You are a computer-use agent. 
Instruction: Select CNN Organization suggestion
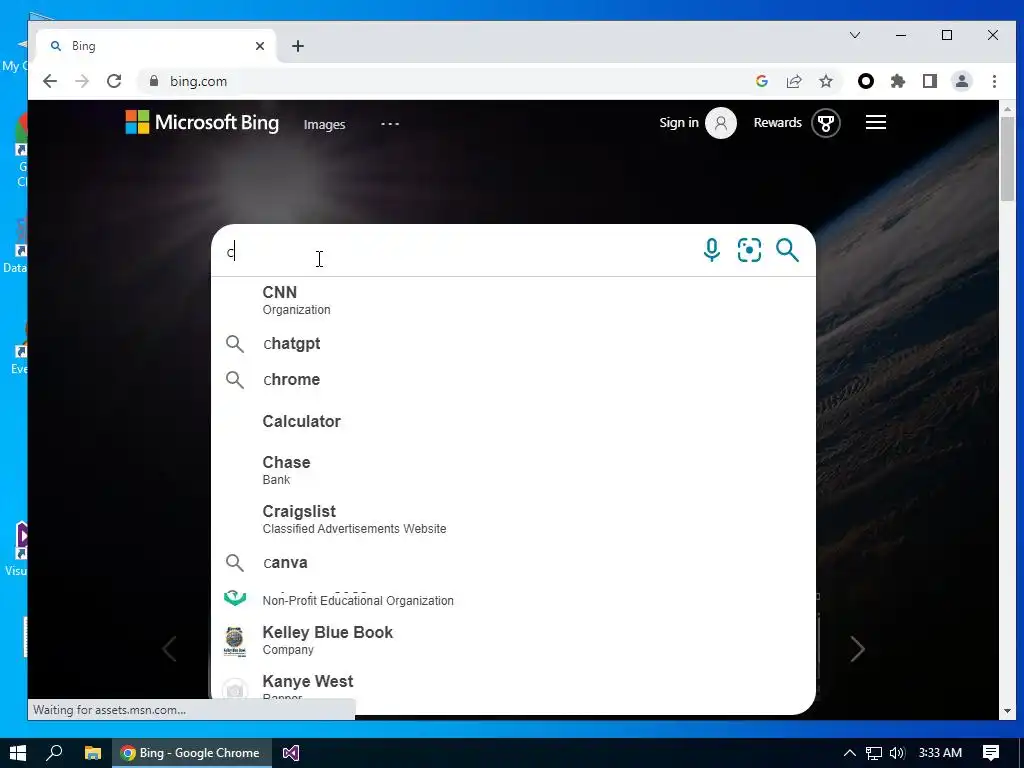click(513, 300)
